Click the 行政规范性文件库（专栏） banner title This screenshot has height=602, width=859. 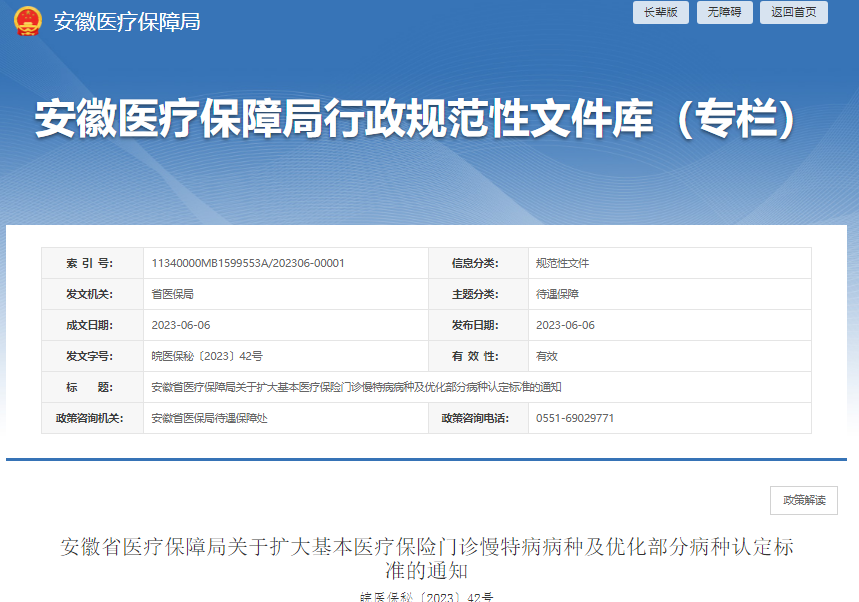pyautogui.click(x=418, y=120)
